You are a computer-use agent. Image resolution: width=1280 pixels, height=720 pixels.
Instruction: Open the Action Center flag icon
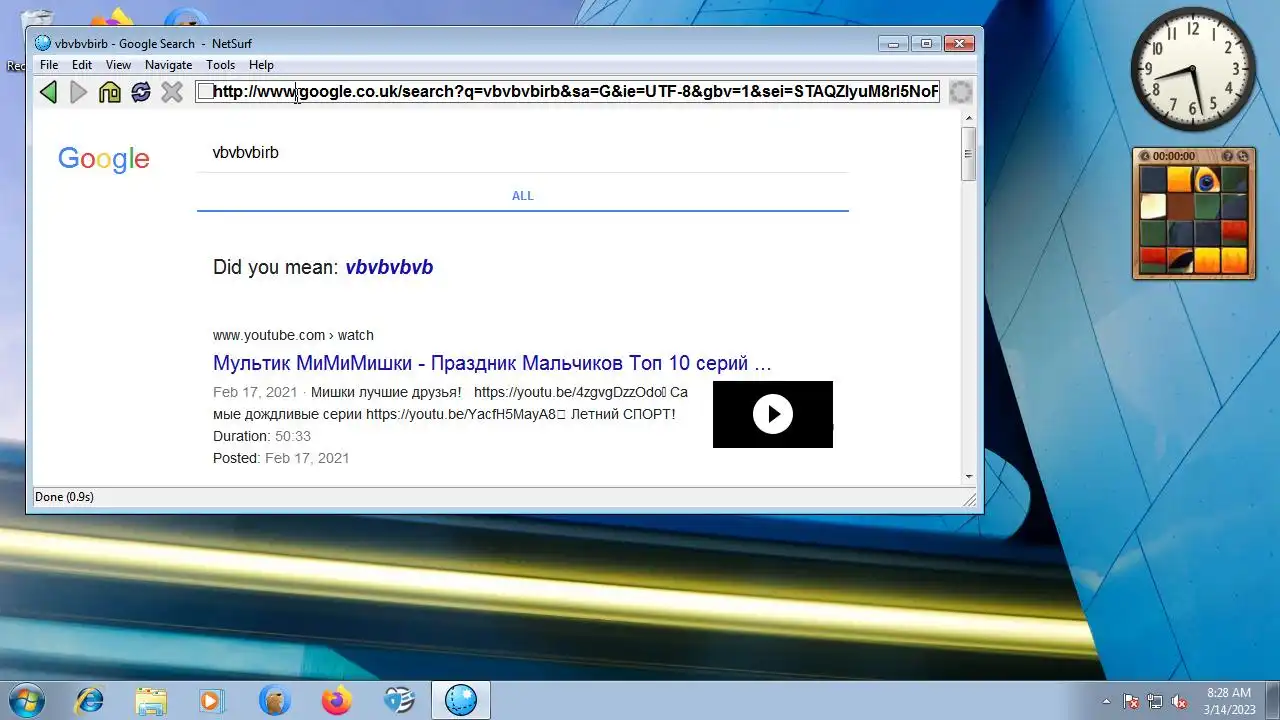(x=1131, y=701)
